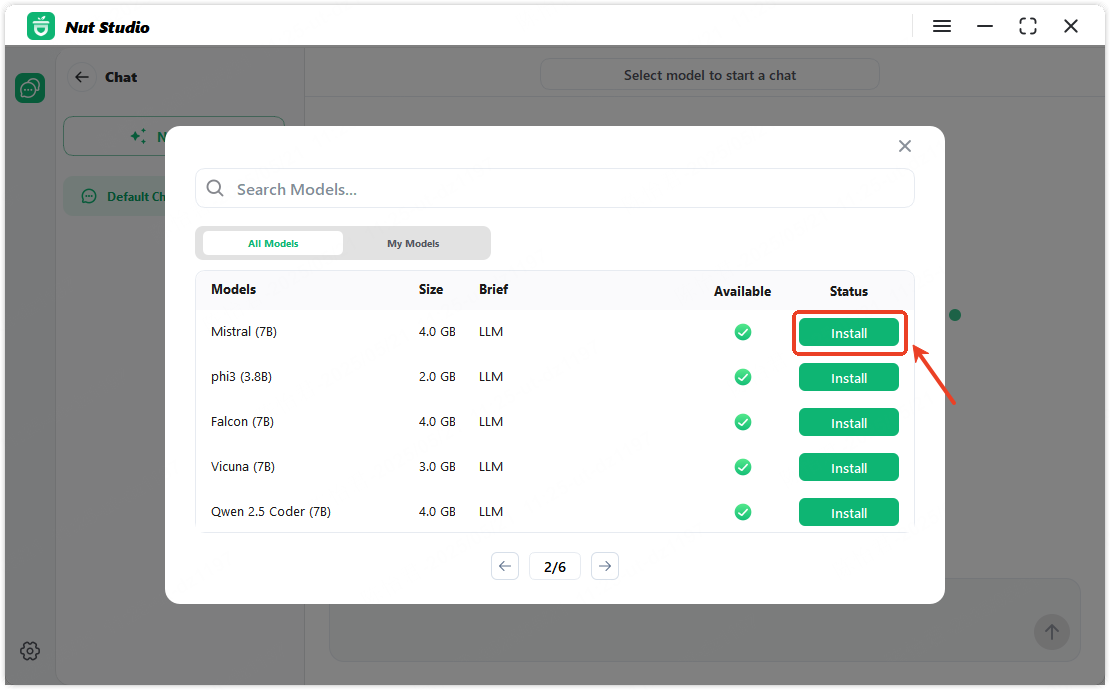Image resolution: width=1110 pixels, height=690 pixels.
Task: Click the Size column header
Action: click(430, 289)
